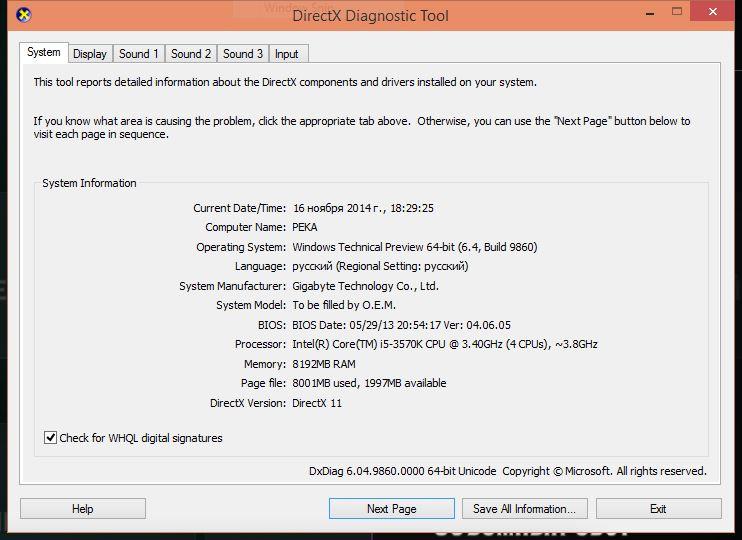Go to the Sound 3 tab
This screenshot has width=742, height=540.
click(243, 54)
